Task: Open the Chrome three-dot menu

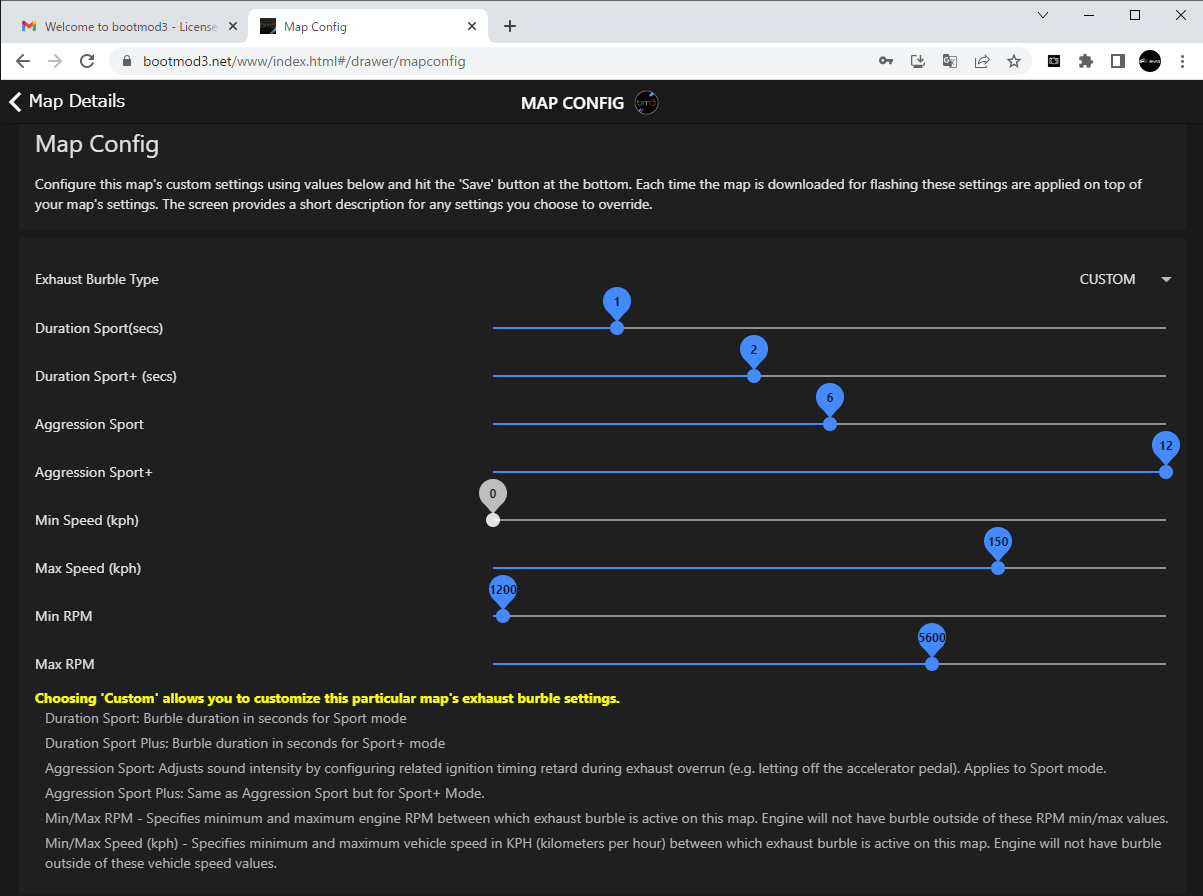Action: 1182,61
